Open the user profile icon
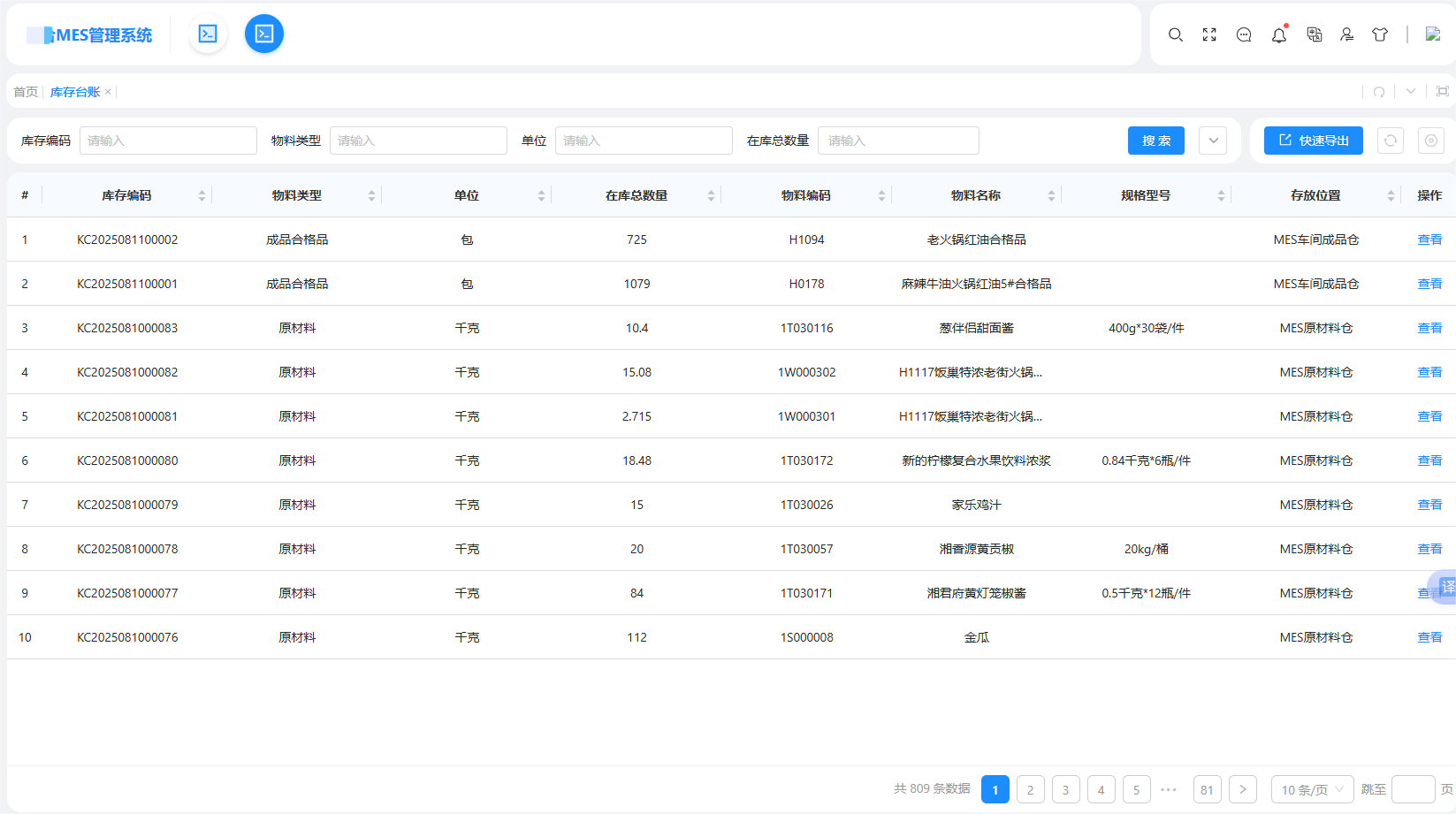The image size is (1456, 814). coord(1346,34)
